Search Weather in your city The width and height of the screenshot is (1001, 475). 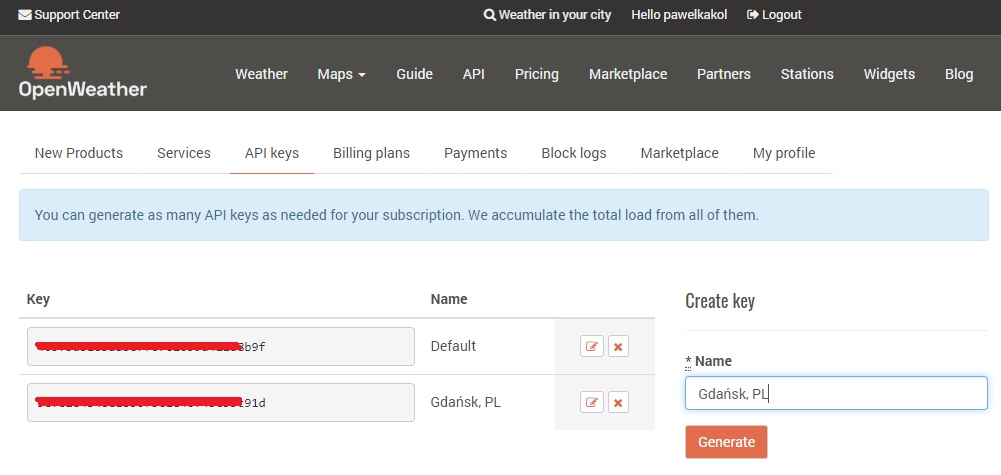547,15
